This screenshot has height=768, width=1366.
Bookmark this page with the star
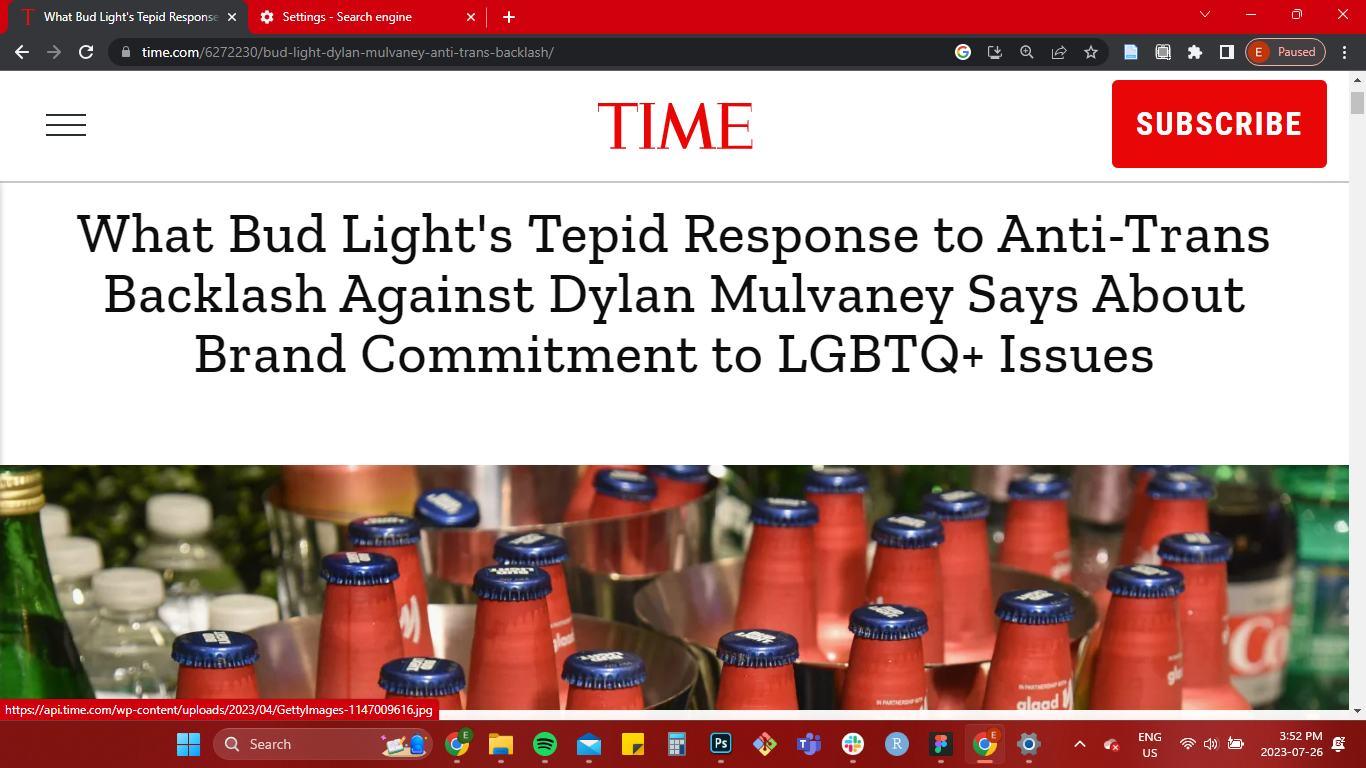tap(1091, 52)
